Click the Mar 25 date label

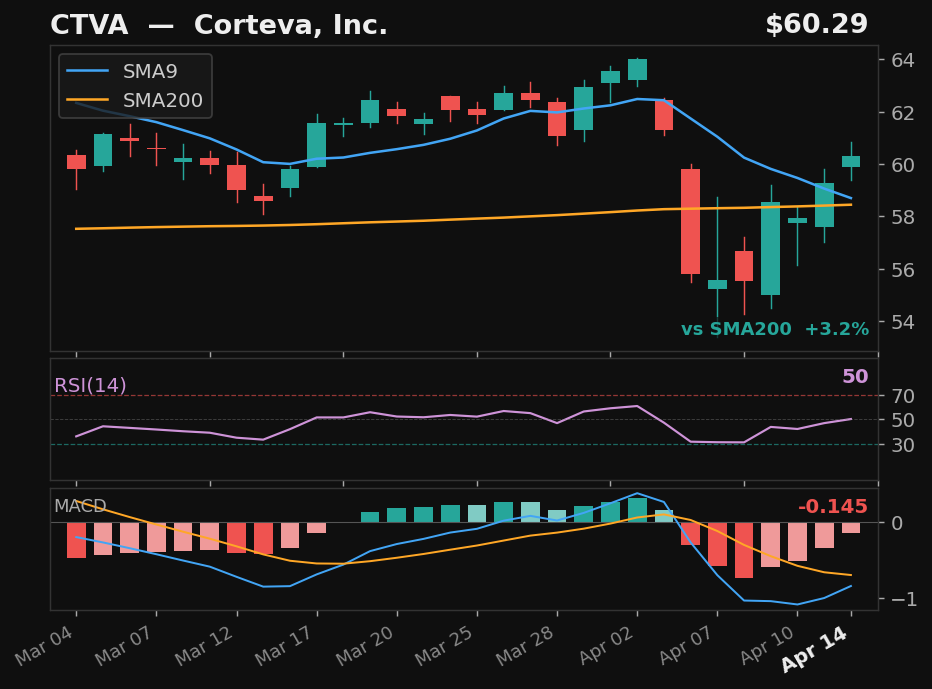pyautogui.click(x=445, y=646)
